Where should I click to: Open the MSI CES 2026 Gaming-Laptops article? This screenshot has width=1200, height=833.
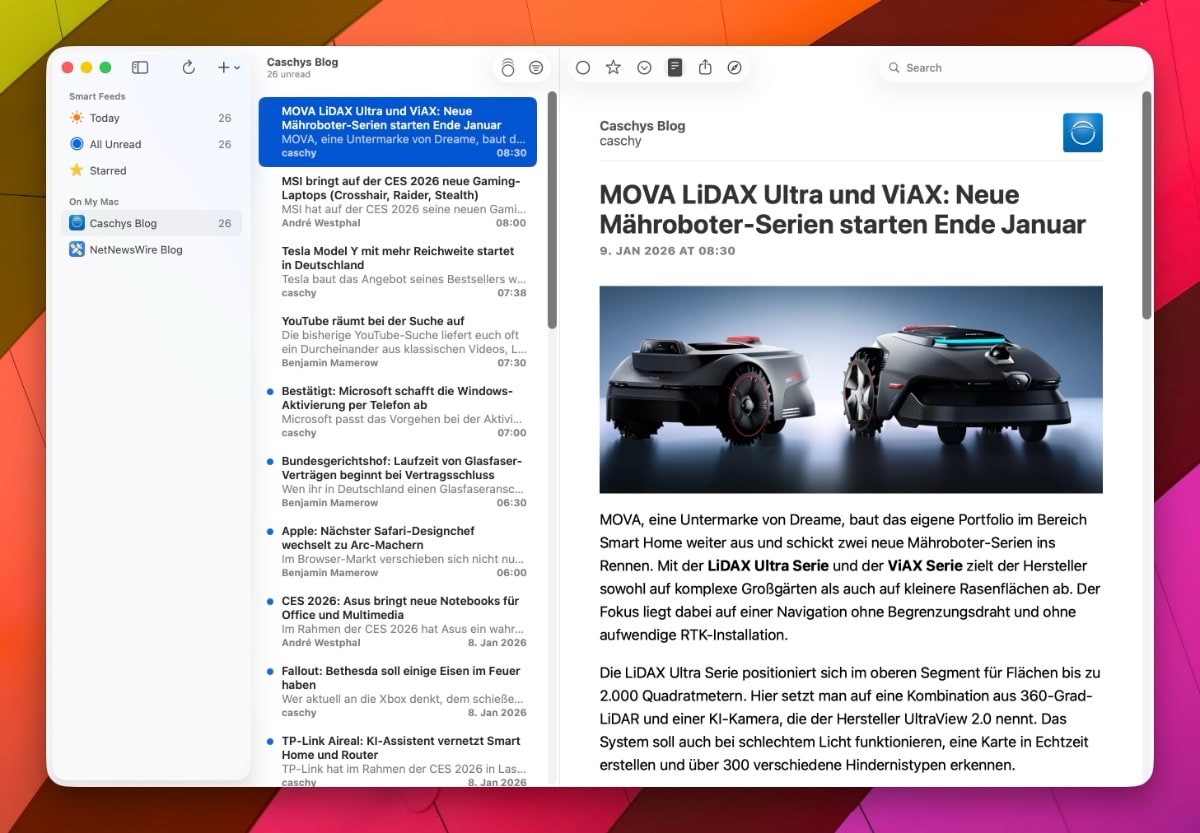[x=398, y=201]
